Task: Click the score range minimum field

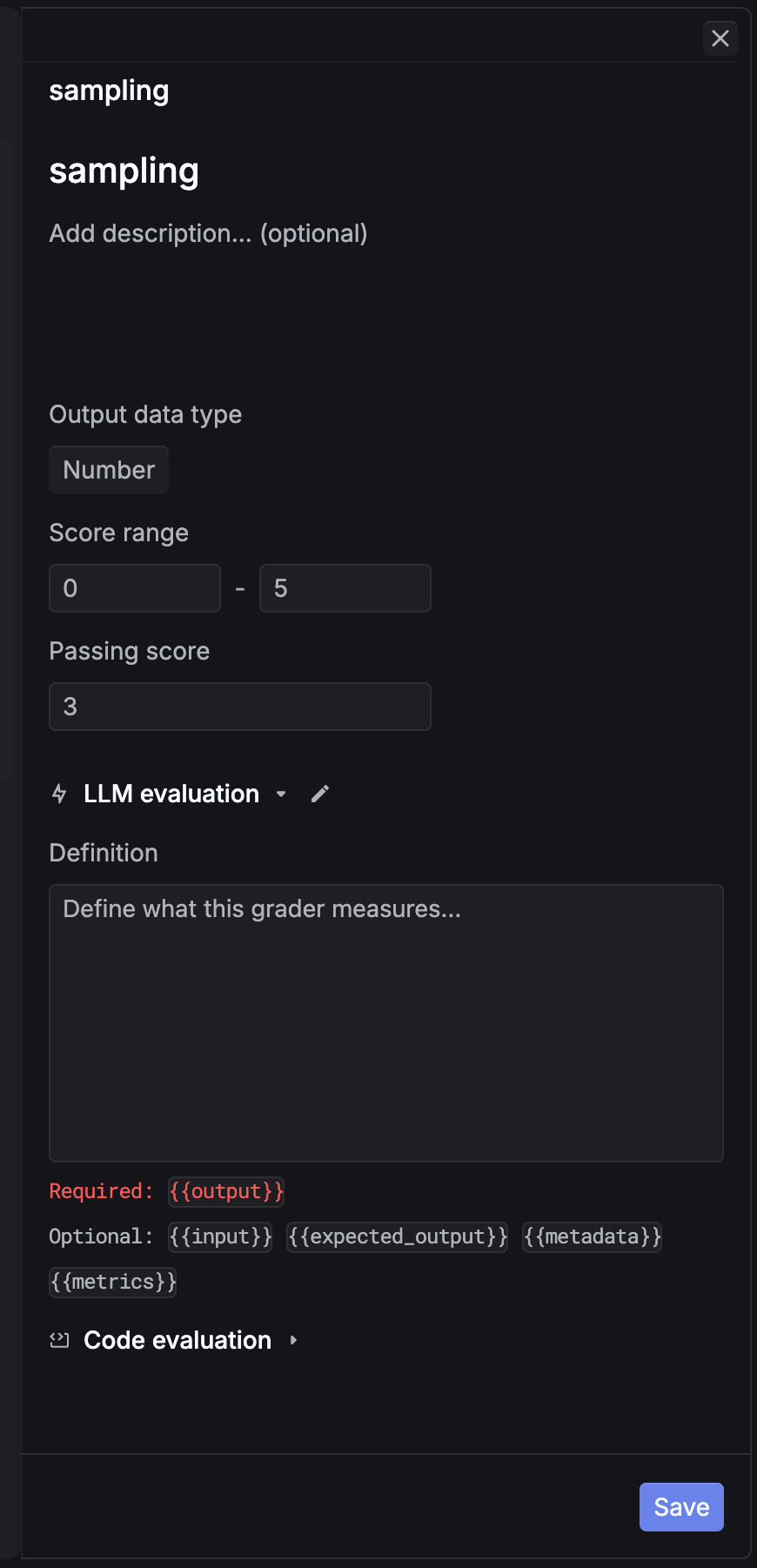Action: point(135,588)
